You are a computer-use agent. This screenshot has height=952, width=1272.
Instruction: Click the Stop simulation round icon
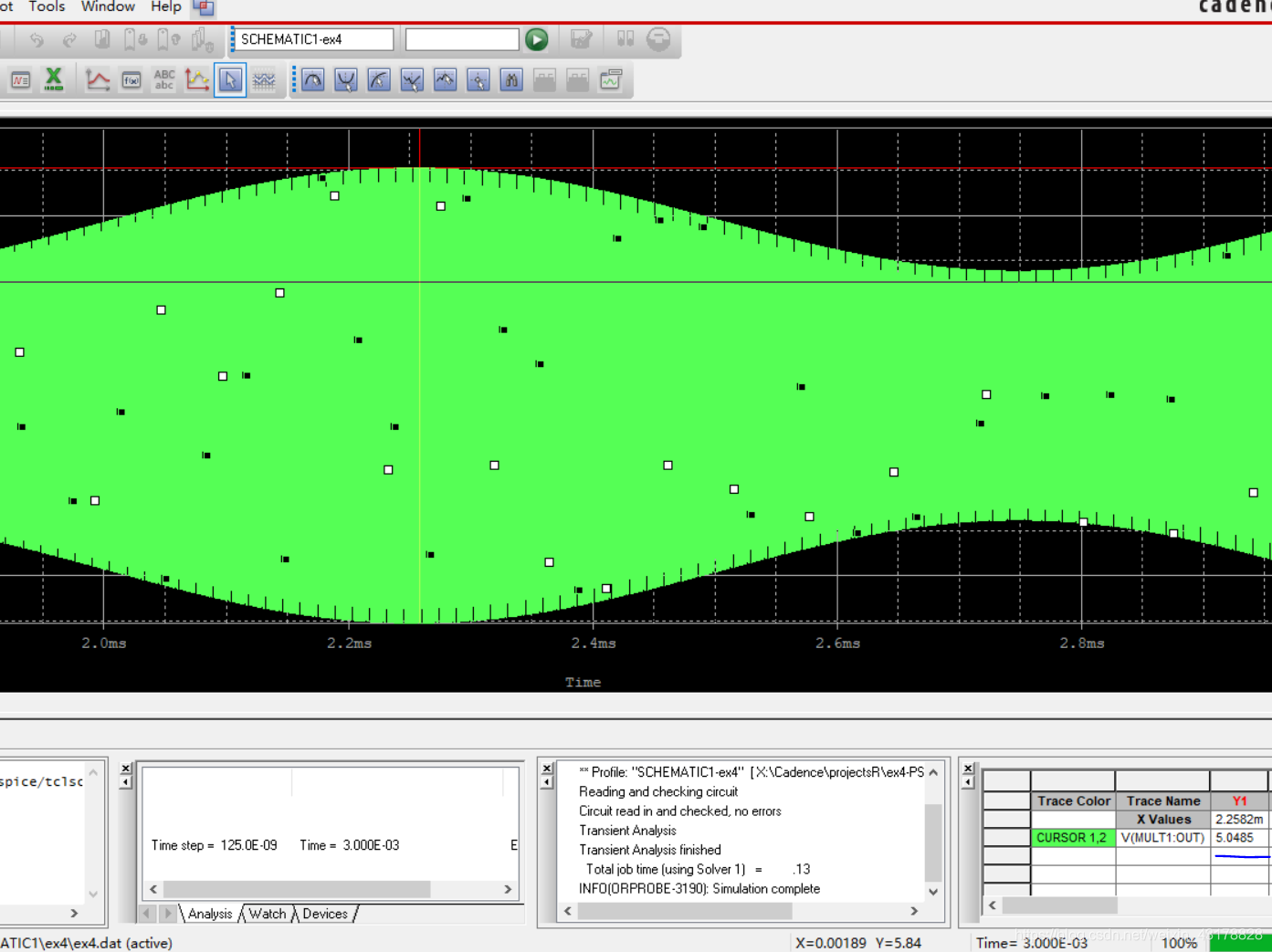658,39
